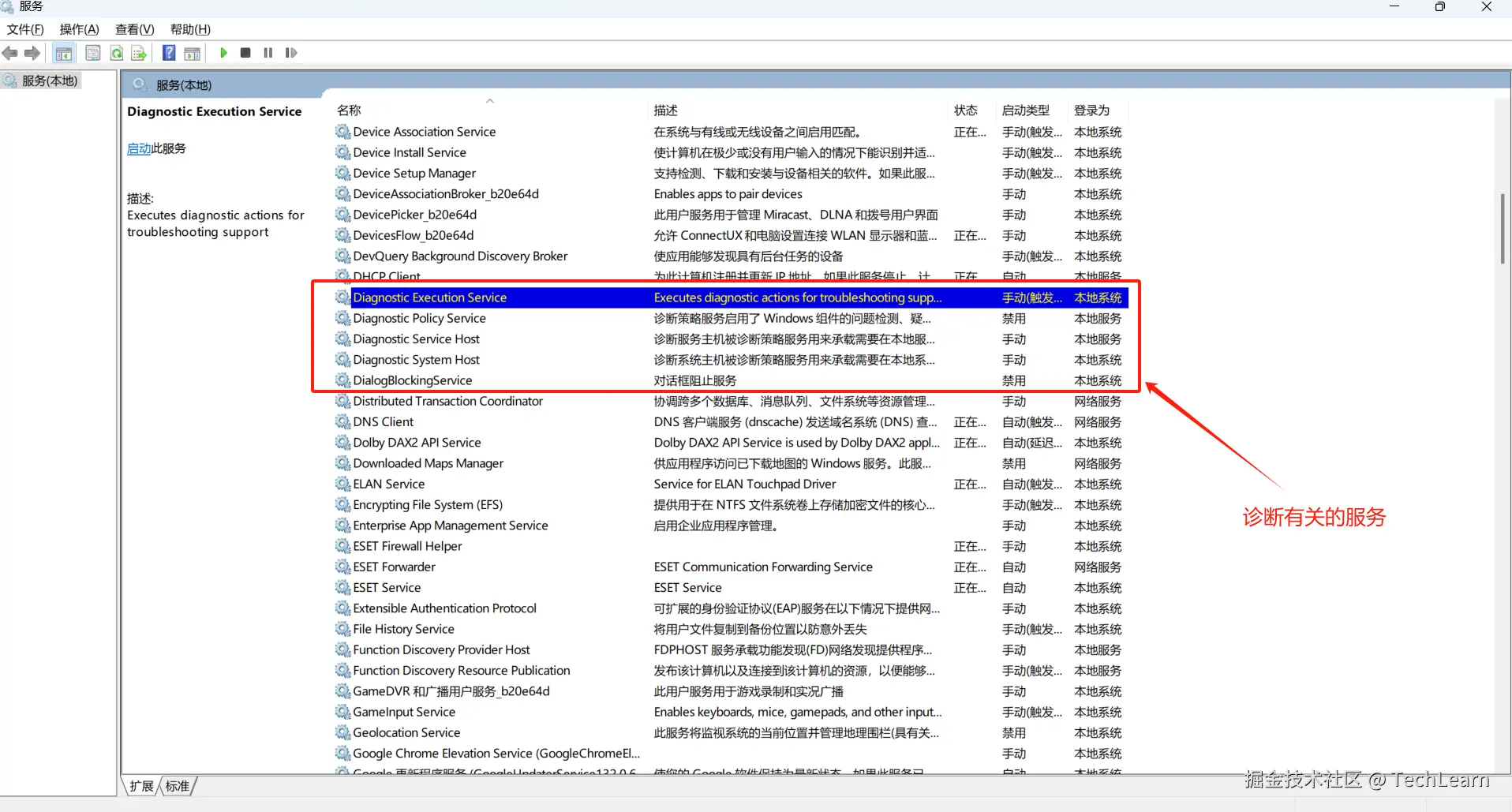Click the gear icon beside ESET Service
This screenshot has height=812, width=1512.
[342, 587]
